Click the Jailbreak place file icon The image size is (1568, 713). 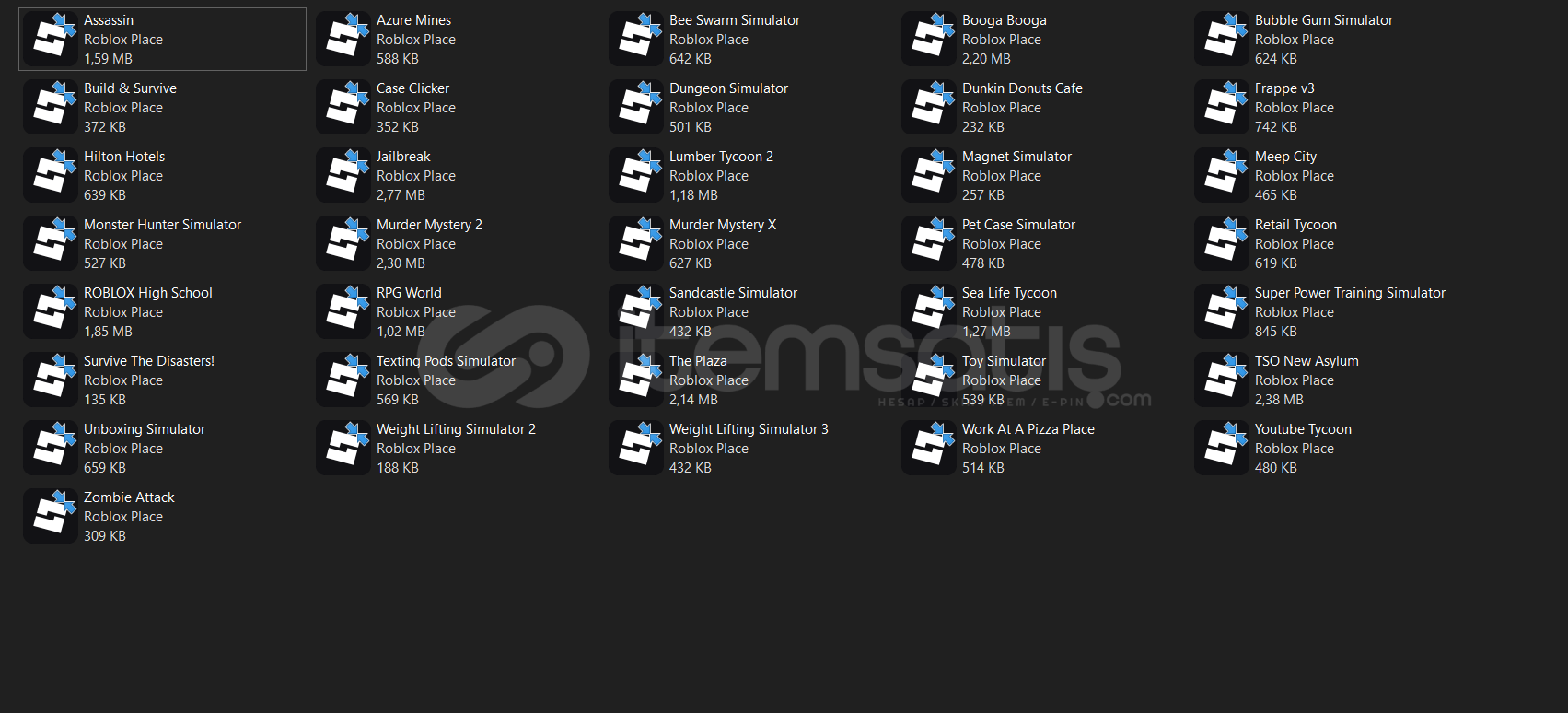344,175
